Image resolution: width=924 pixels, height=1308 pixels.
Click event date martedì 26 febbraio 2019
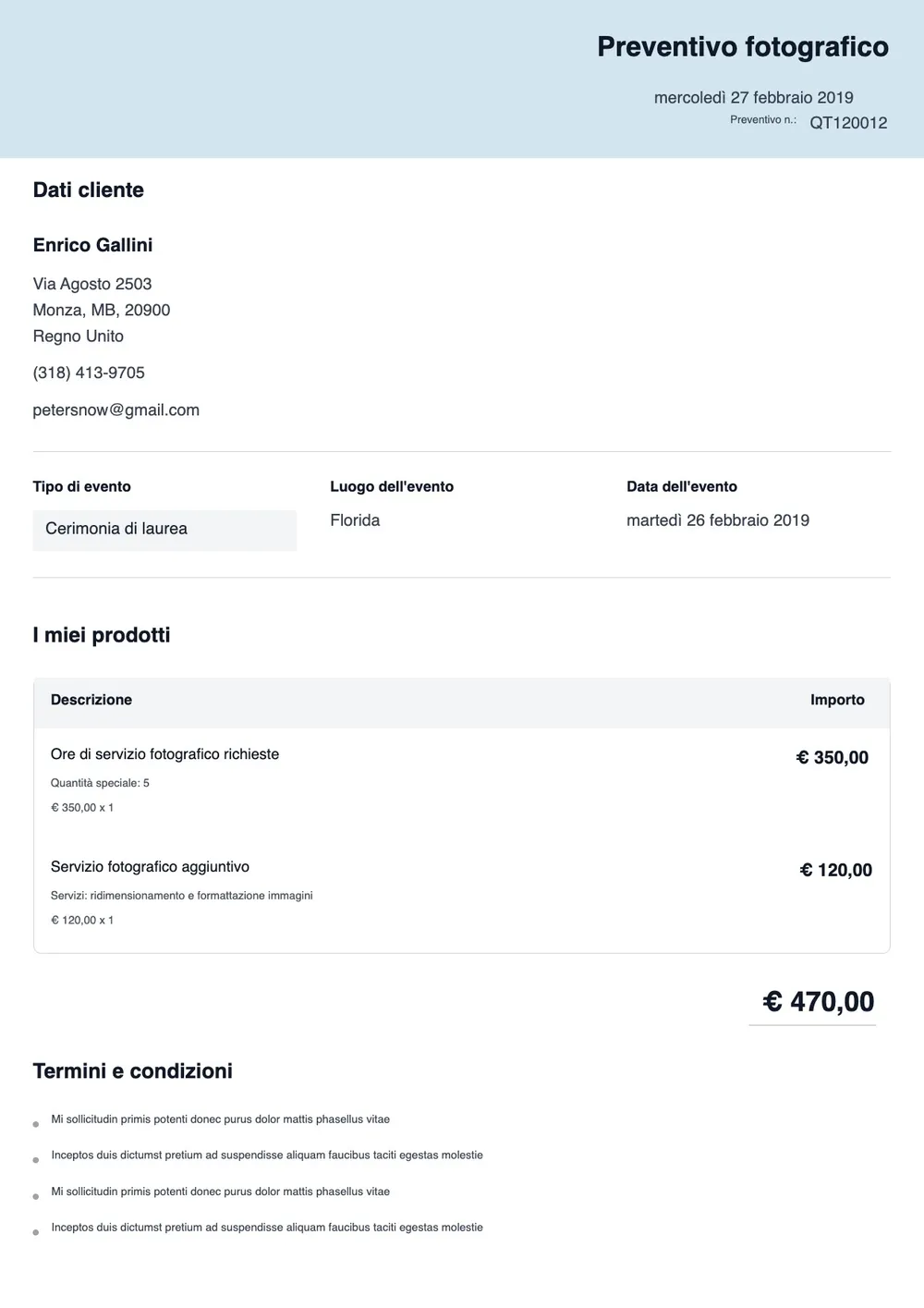[718, 520]
